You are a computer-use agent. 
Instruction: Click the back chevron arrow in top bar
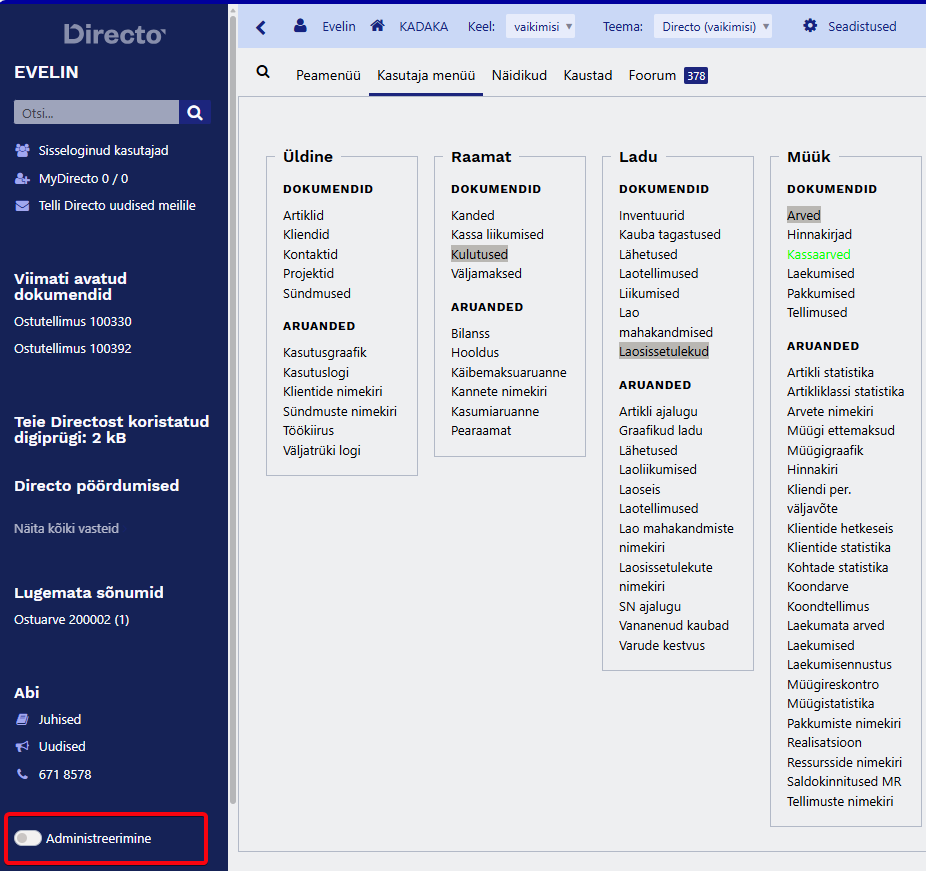[x=261, y=27]
